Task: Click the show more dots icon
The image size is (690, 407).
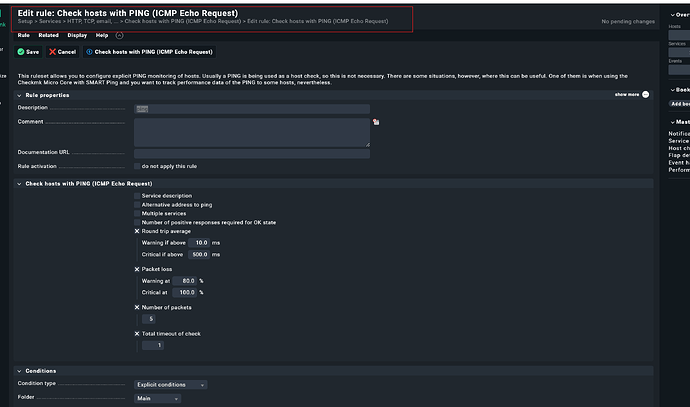Action: coord(645,95)
